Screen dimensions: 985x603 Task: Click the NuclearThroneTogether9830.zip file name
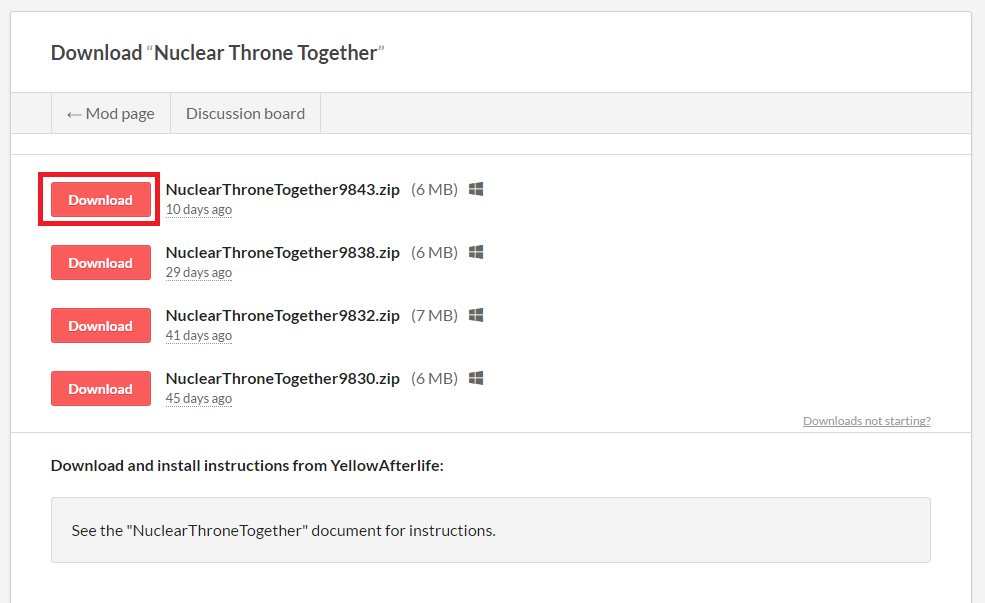282,378
